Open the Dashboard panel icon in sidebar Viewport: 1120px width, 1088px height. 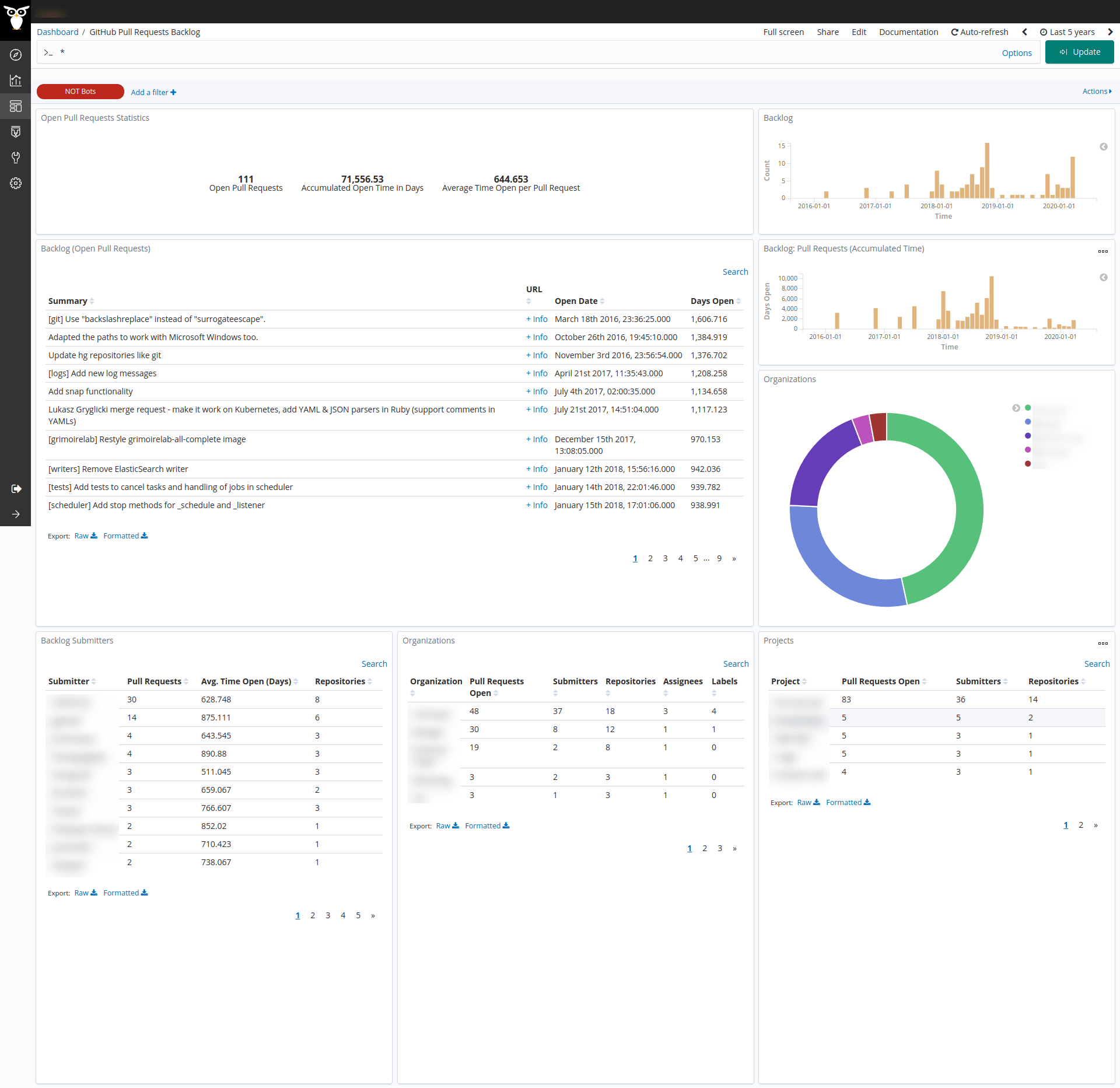16,106
